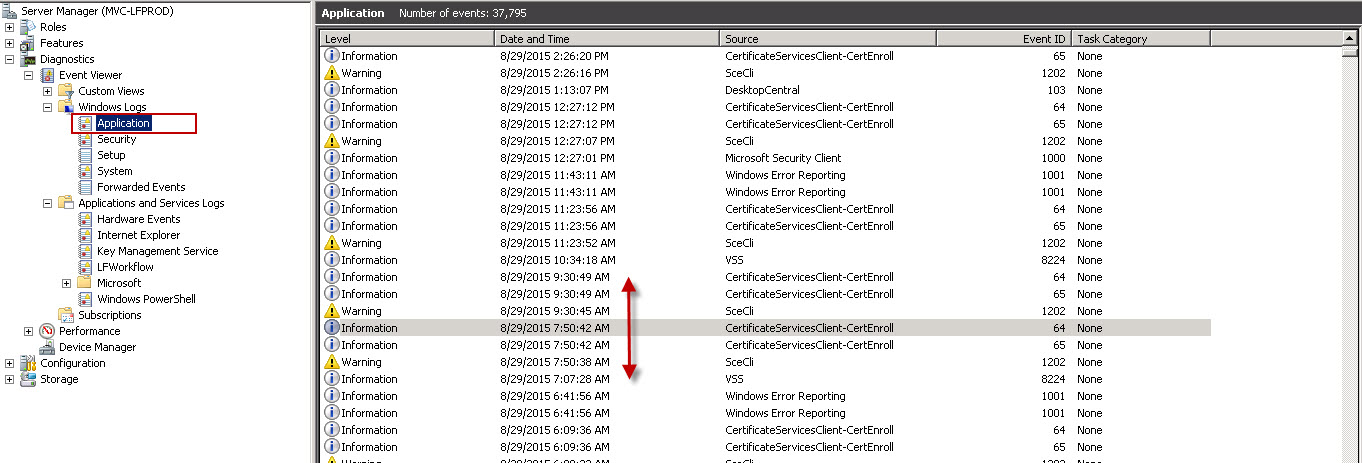Click the Roles icon in tree
The width and height of the screenshot is (1362, 463).
(28, 27)
